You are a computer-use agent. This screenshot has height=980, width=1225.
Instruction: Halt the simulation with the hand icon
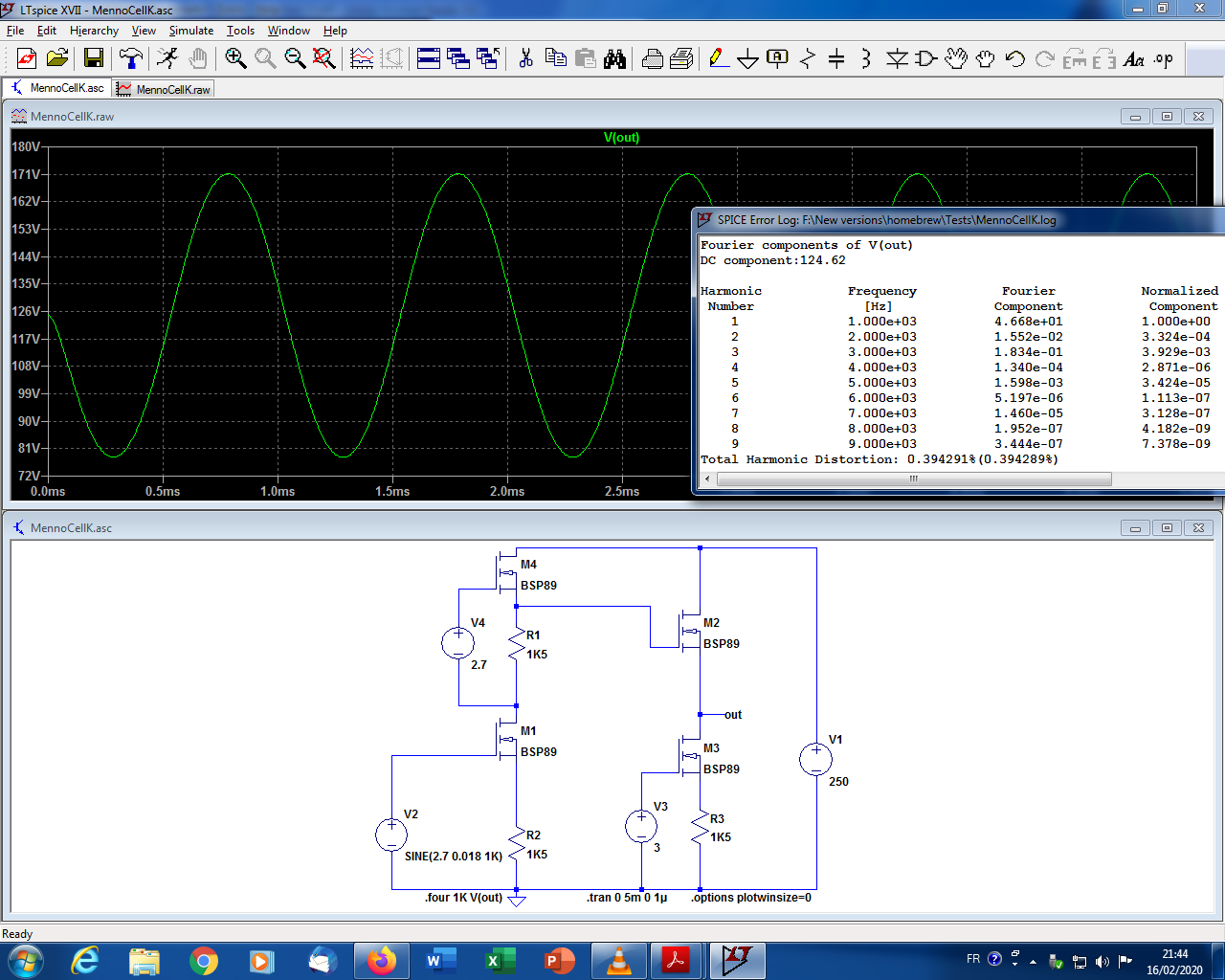pos(198,58)
